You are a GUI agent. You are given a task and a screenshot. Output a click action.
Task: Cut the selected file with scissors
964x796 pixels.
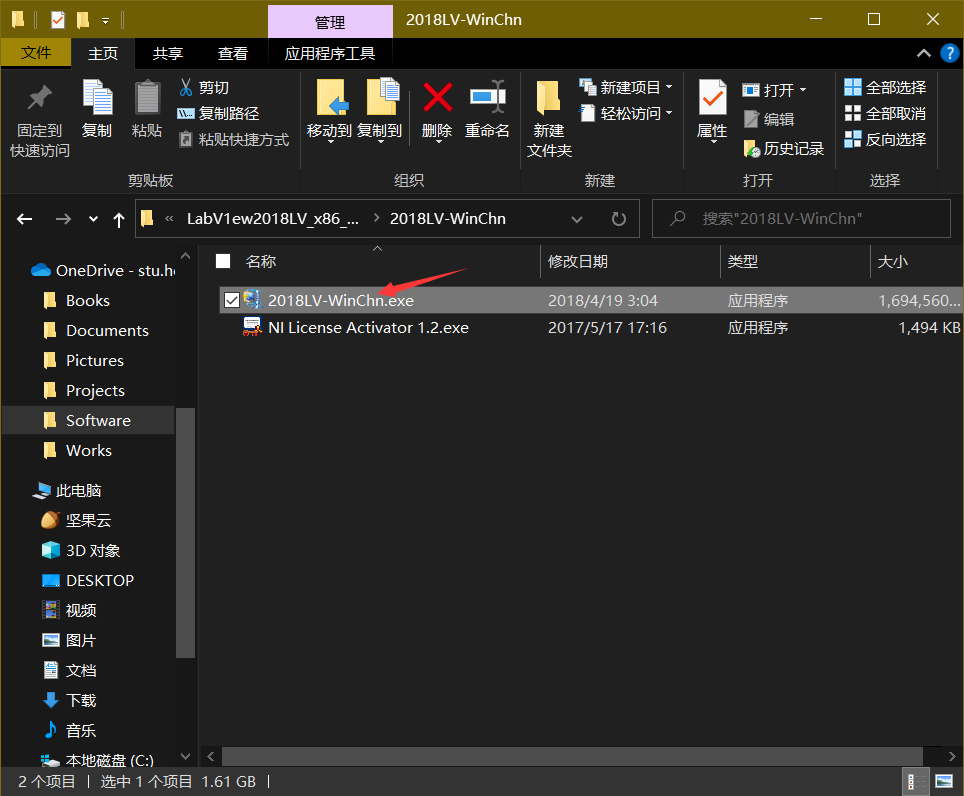click(205, 87)
